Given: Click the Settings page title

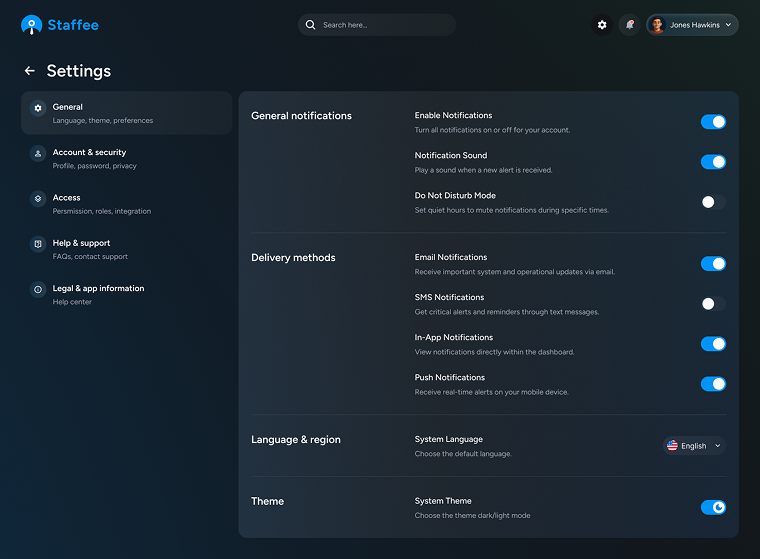Looking at the screenshot, I should coord(79,71).
